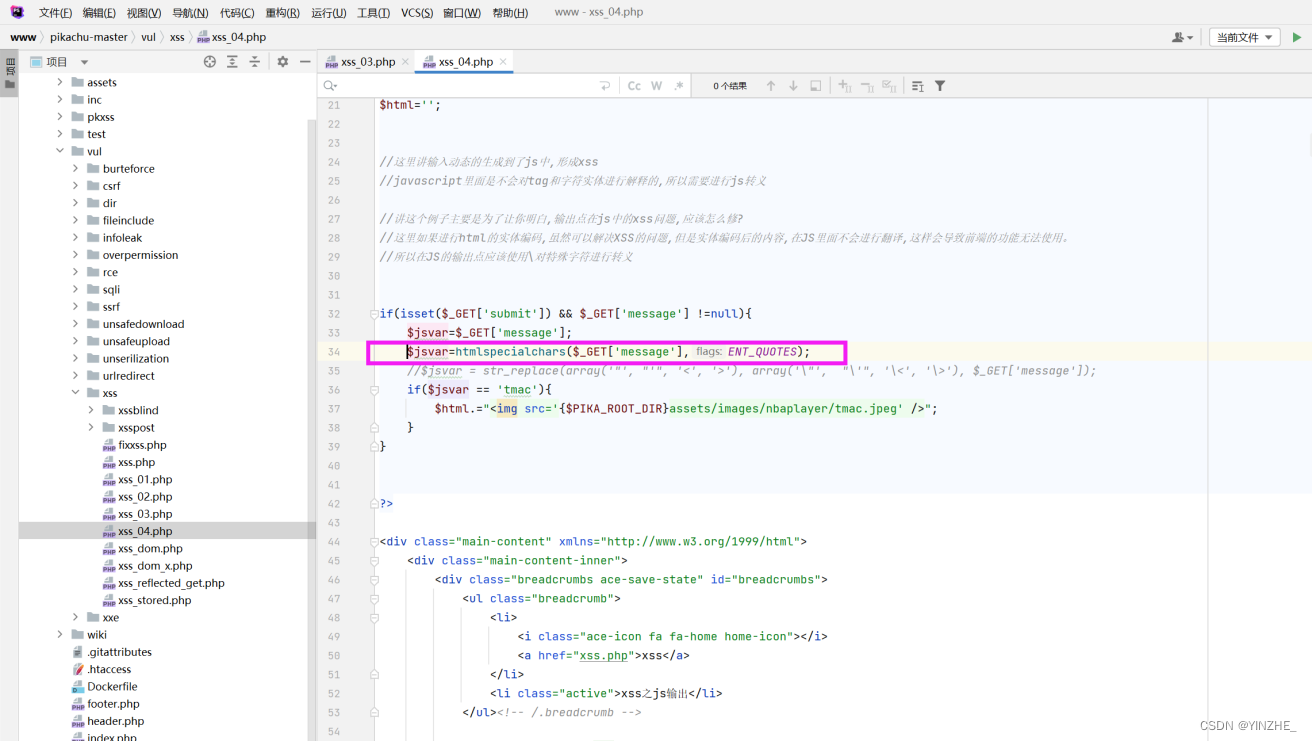This screenshot has height=741, width=1312.
Task: Click xss_04.php in navigation bar breadcrumb
Action: coord(231,37)
